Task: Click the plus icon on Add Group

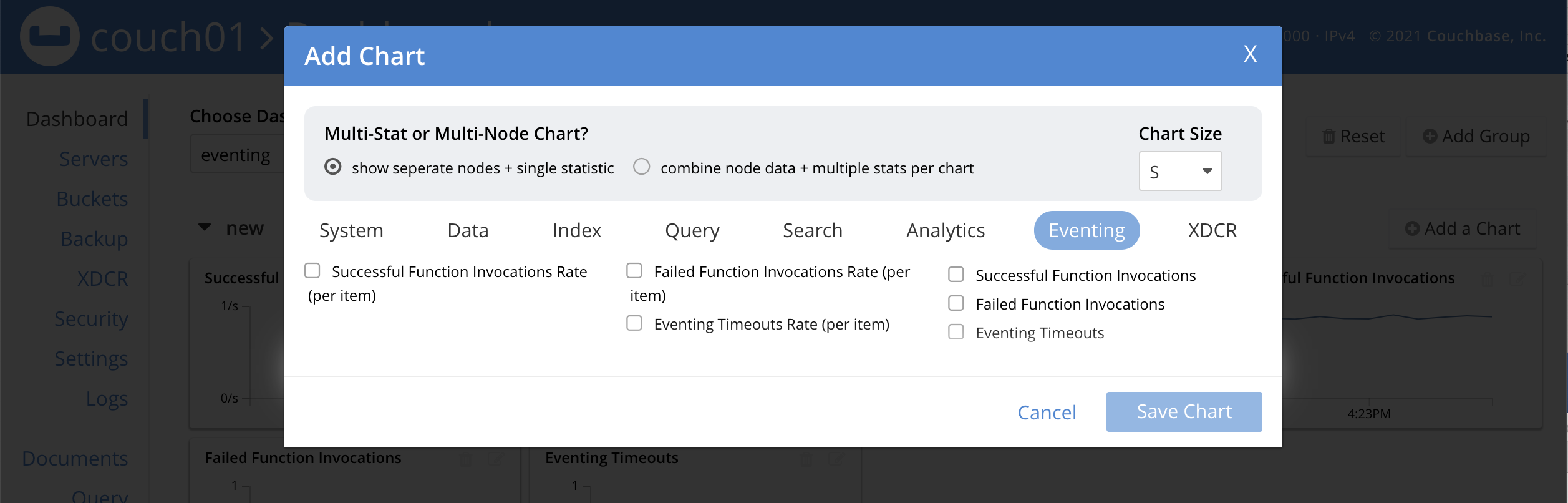Action: (1430, 136)
